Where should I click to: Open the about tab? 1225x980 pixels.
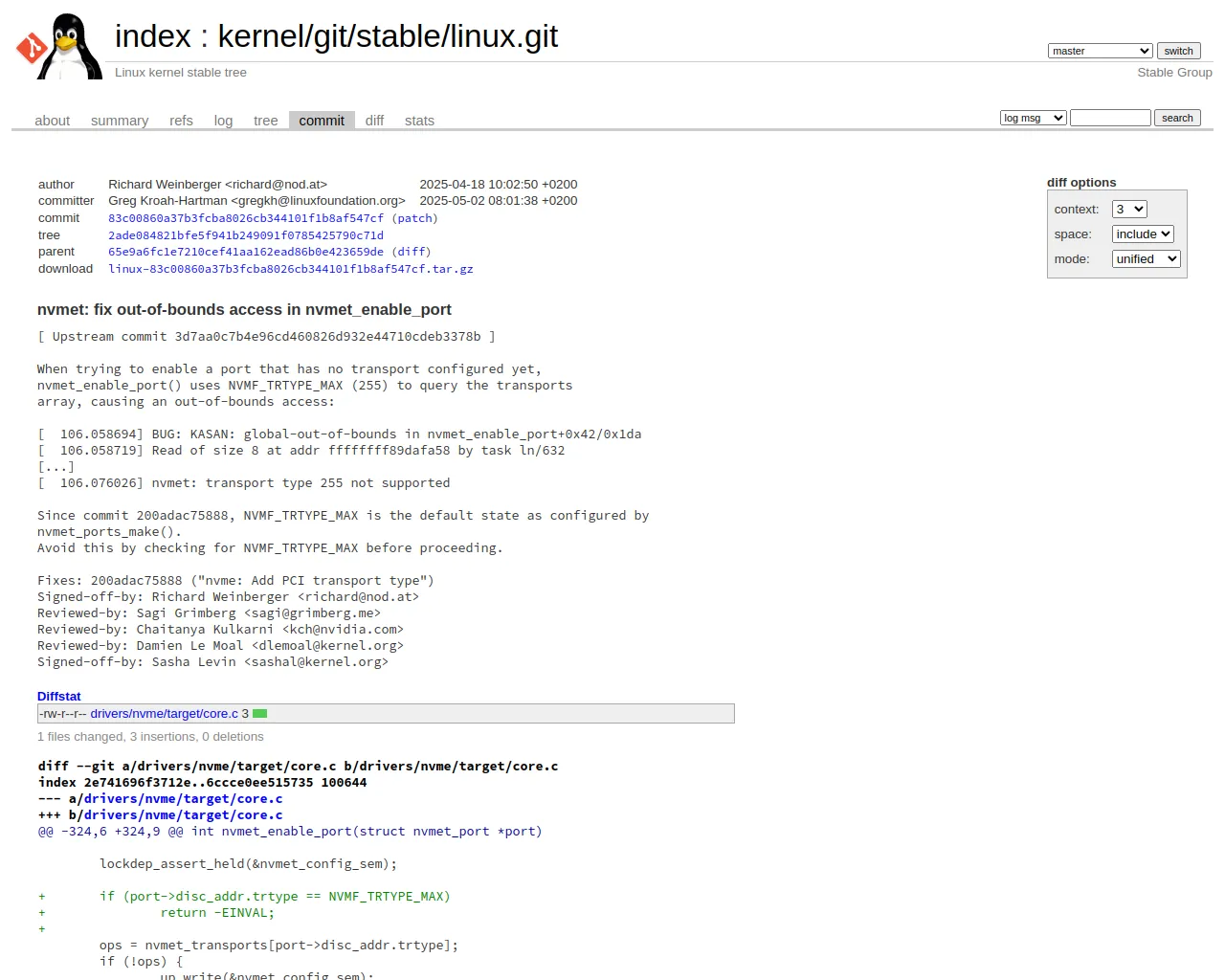(52, 121)
